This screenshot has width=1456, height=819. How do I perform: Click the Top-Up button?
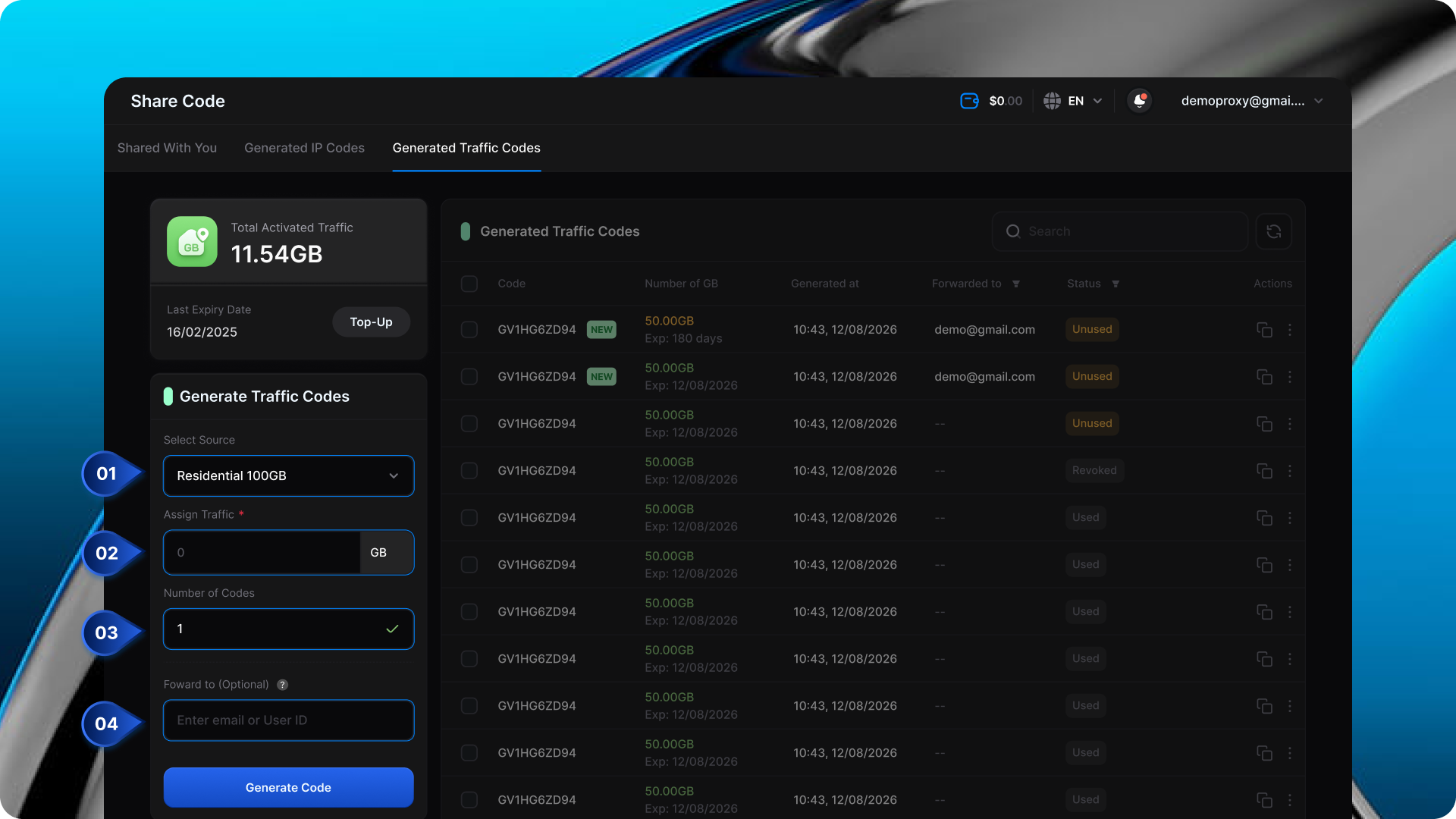pos(371,322)
